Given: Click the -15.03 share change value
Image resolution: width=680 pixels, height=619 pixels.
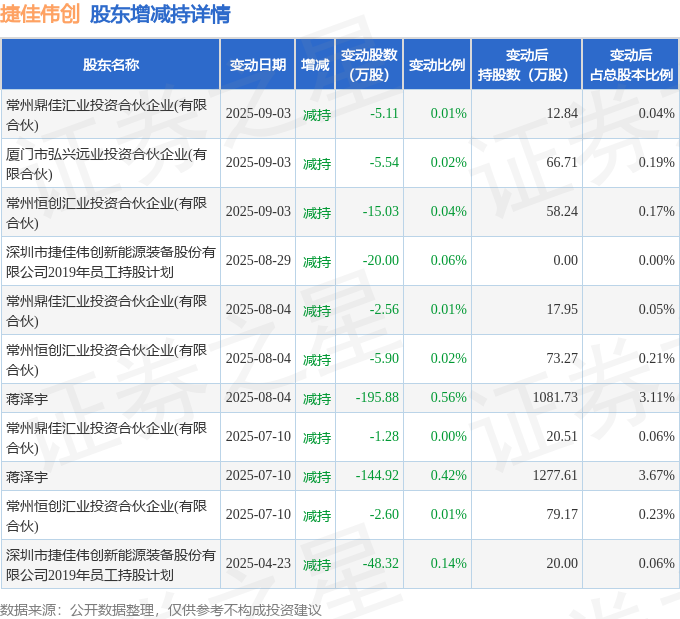Looking at the screenshot, I should (x=381, y=211).
